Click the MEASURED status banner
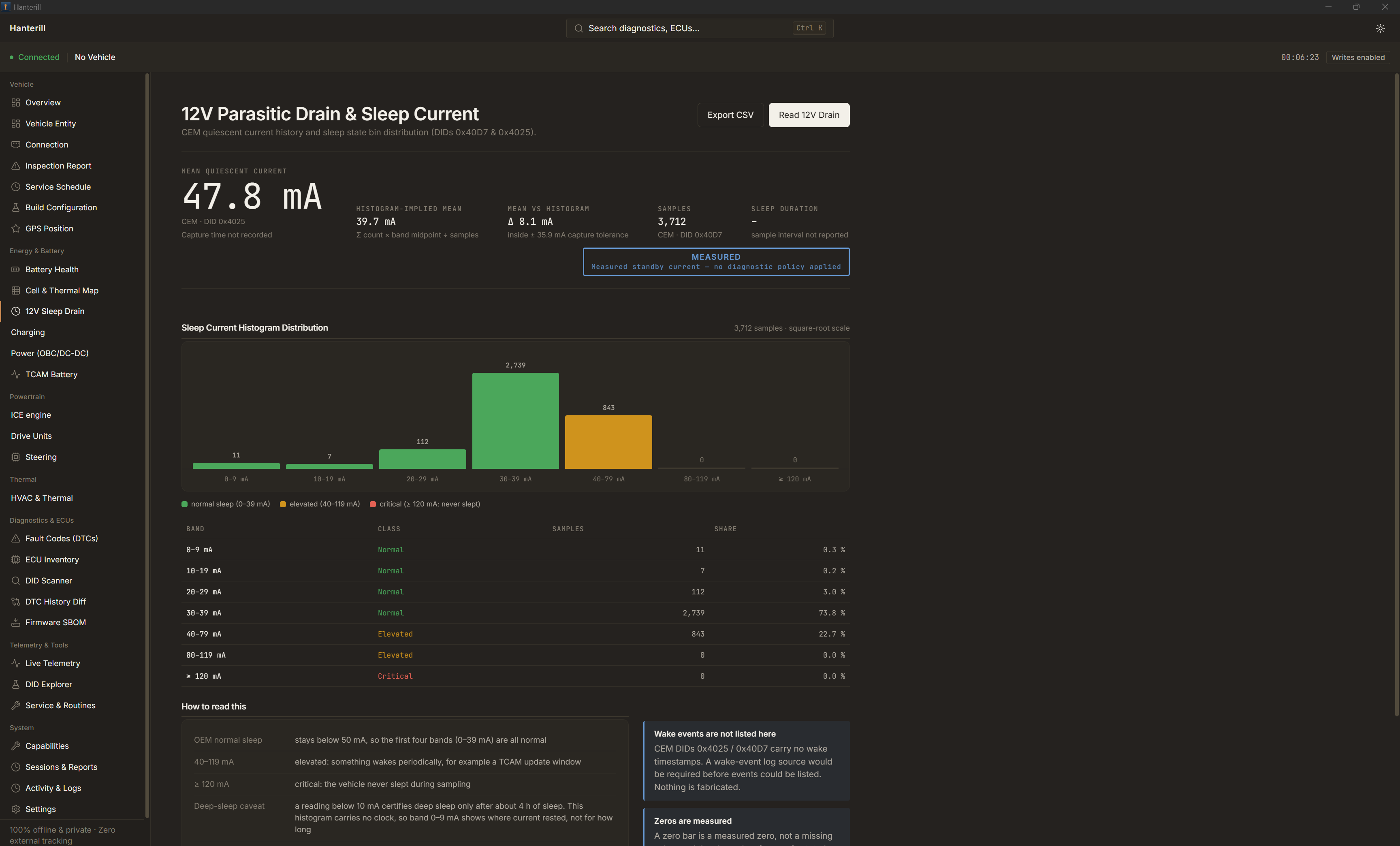Screen dimensions: 1400x846 pyautogui.click(x=716, y=262)
